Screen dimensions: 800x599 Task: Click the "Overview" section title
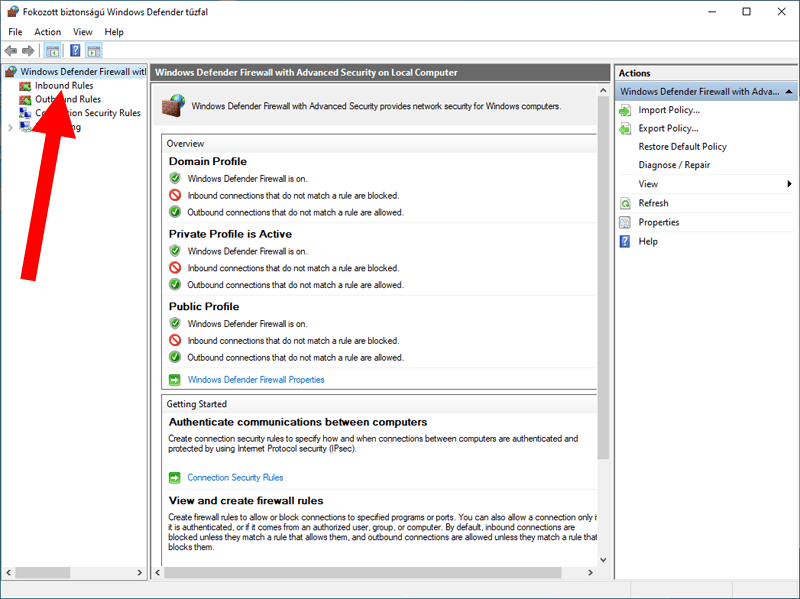click(185, 144)
